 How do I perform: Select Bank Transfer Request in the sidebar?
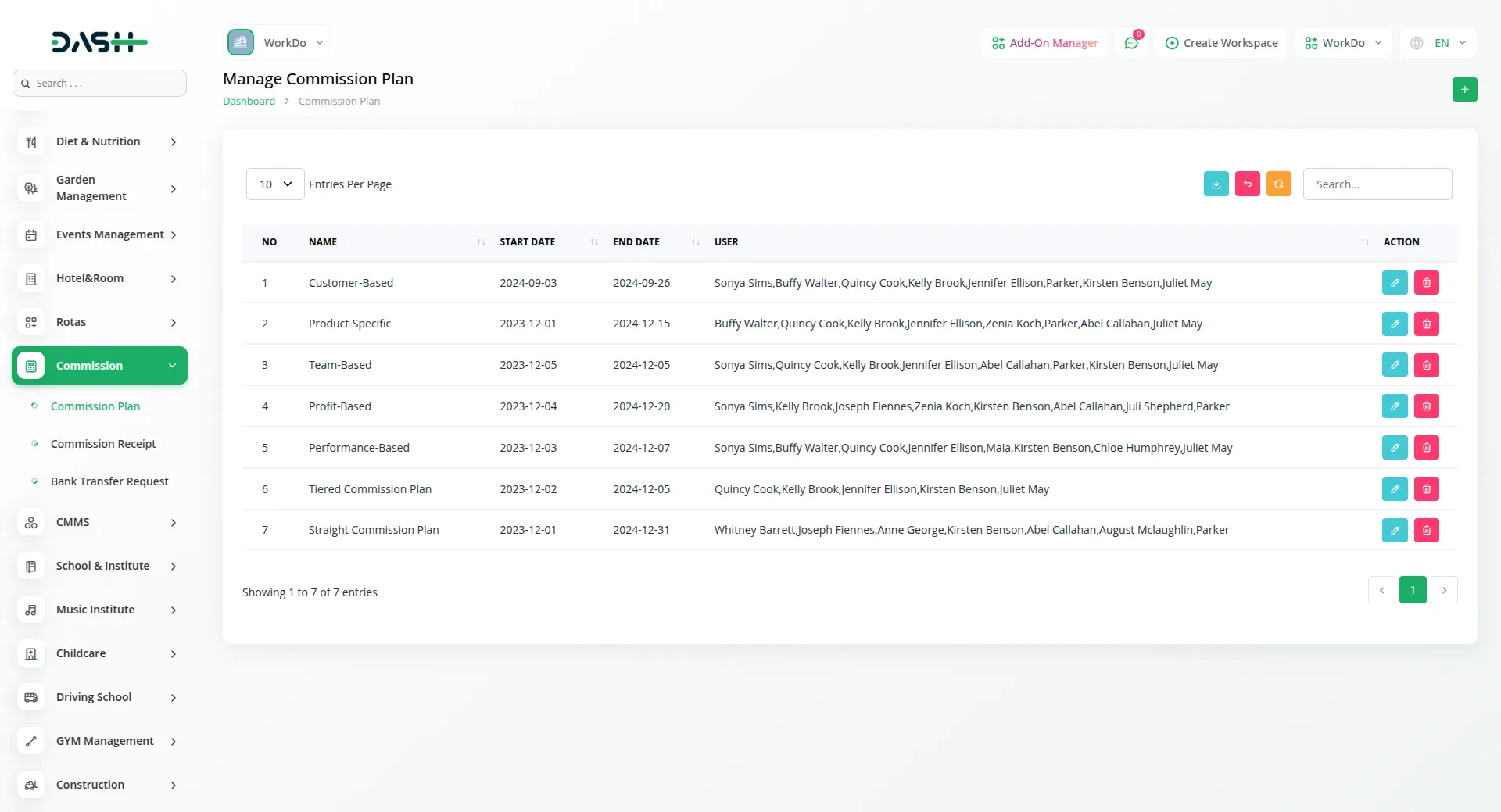(x=109, y=481)
